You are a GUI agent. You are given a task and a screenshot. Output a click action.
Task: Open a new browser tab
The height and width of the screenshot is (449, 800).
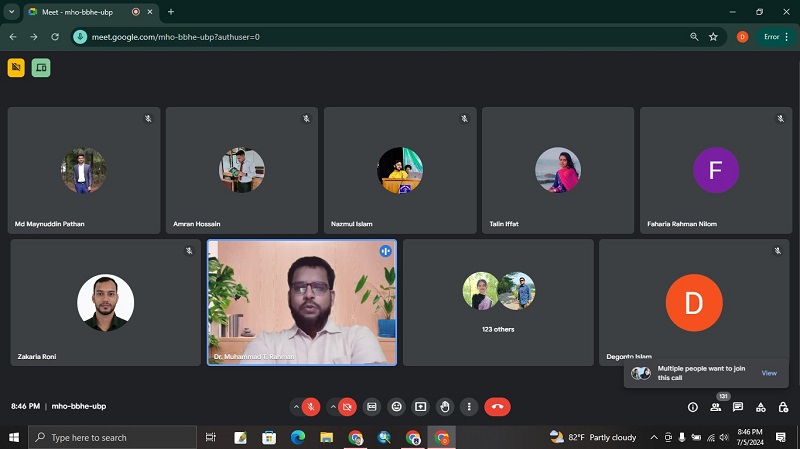point(171,12)
